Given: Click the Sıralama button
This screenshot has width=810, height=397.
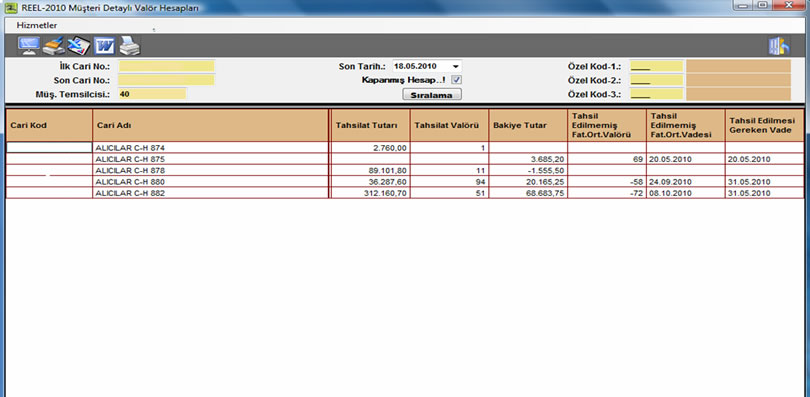Looking at the screenshot, I should (432, 95).
